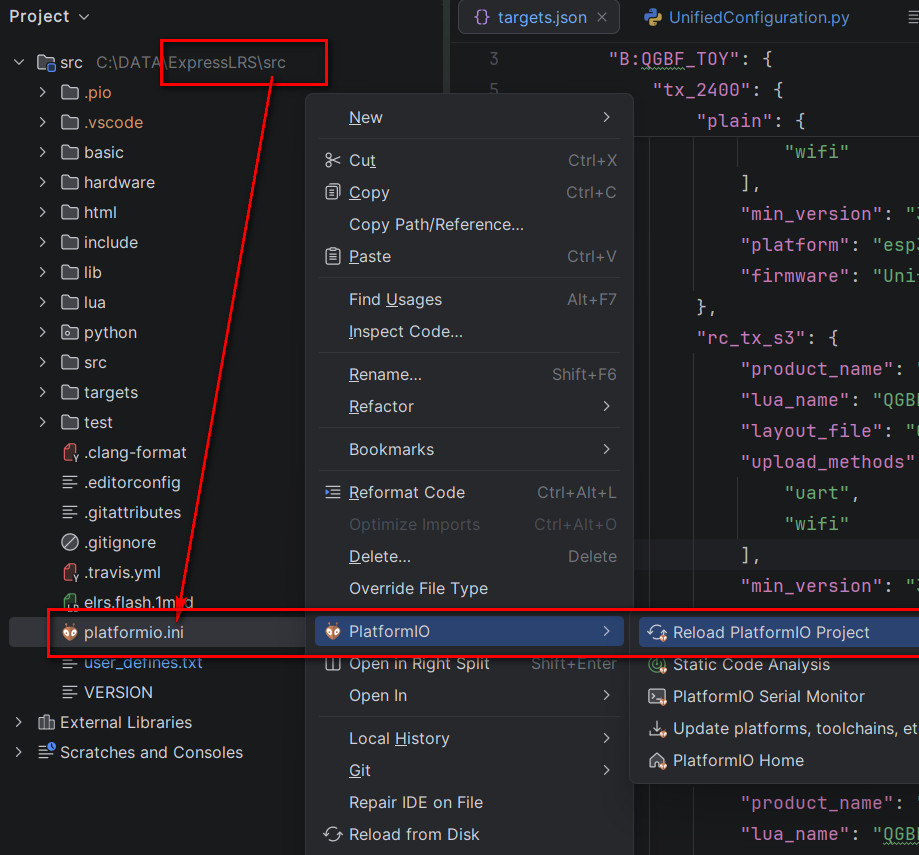
Task: Click the VERSION file icon
Action: point(70,692)
